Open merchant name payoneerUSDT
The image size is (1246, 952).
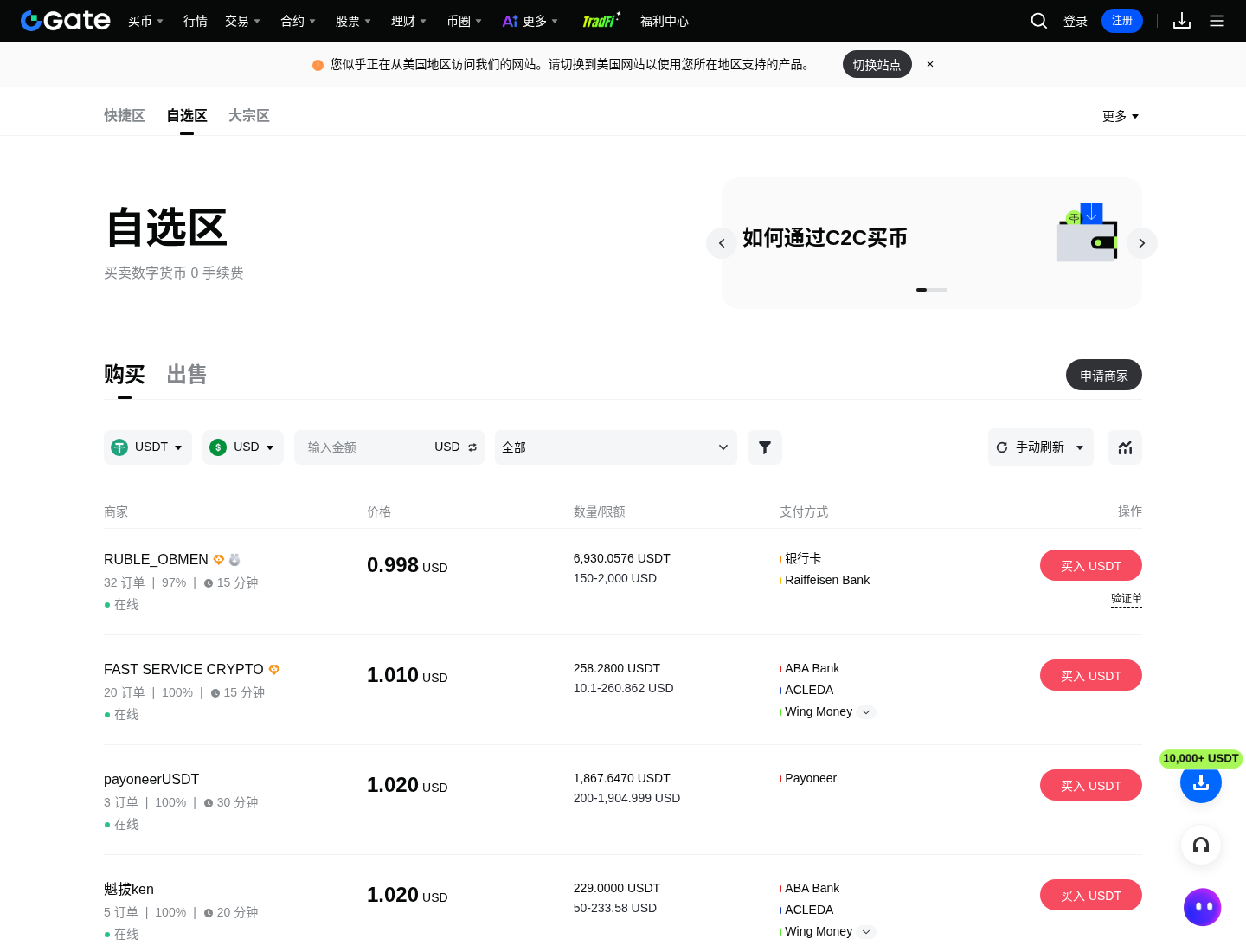coord(151,779)
